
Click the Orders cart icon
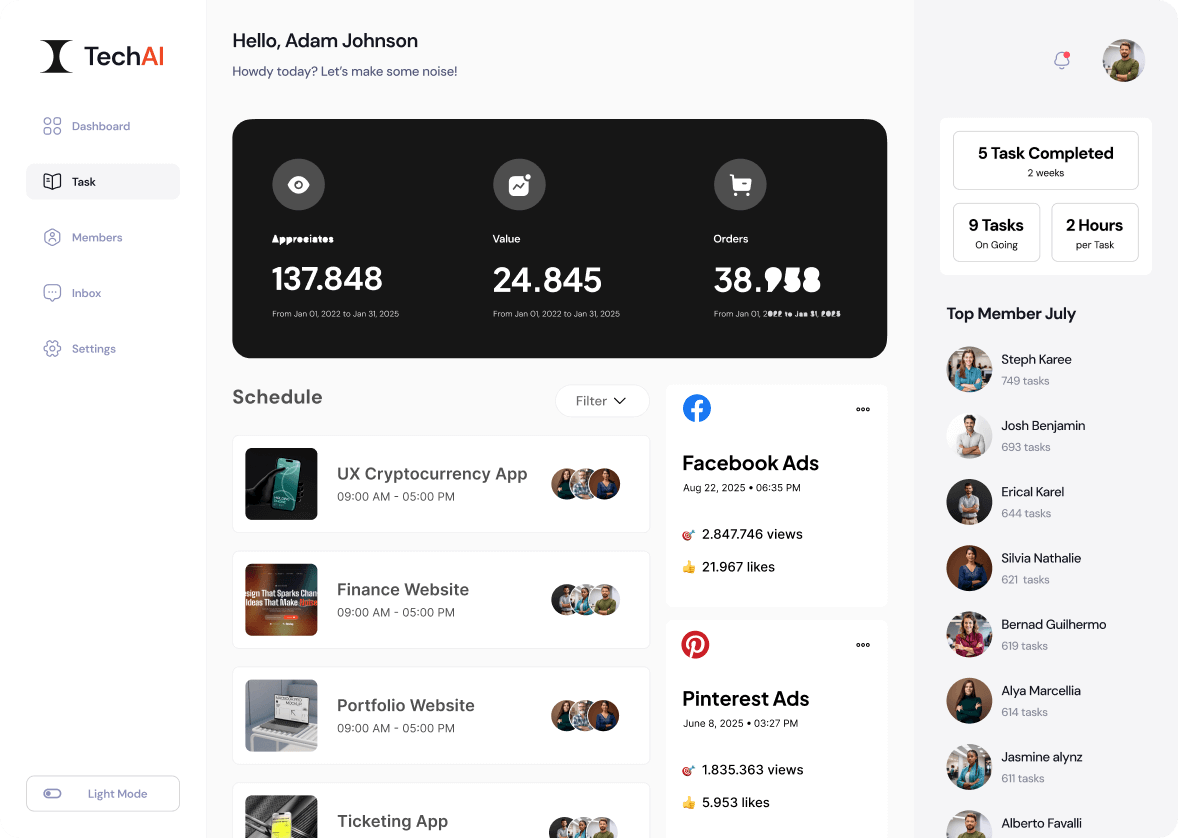pos(740,184)
